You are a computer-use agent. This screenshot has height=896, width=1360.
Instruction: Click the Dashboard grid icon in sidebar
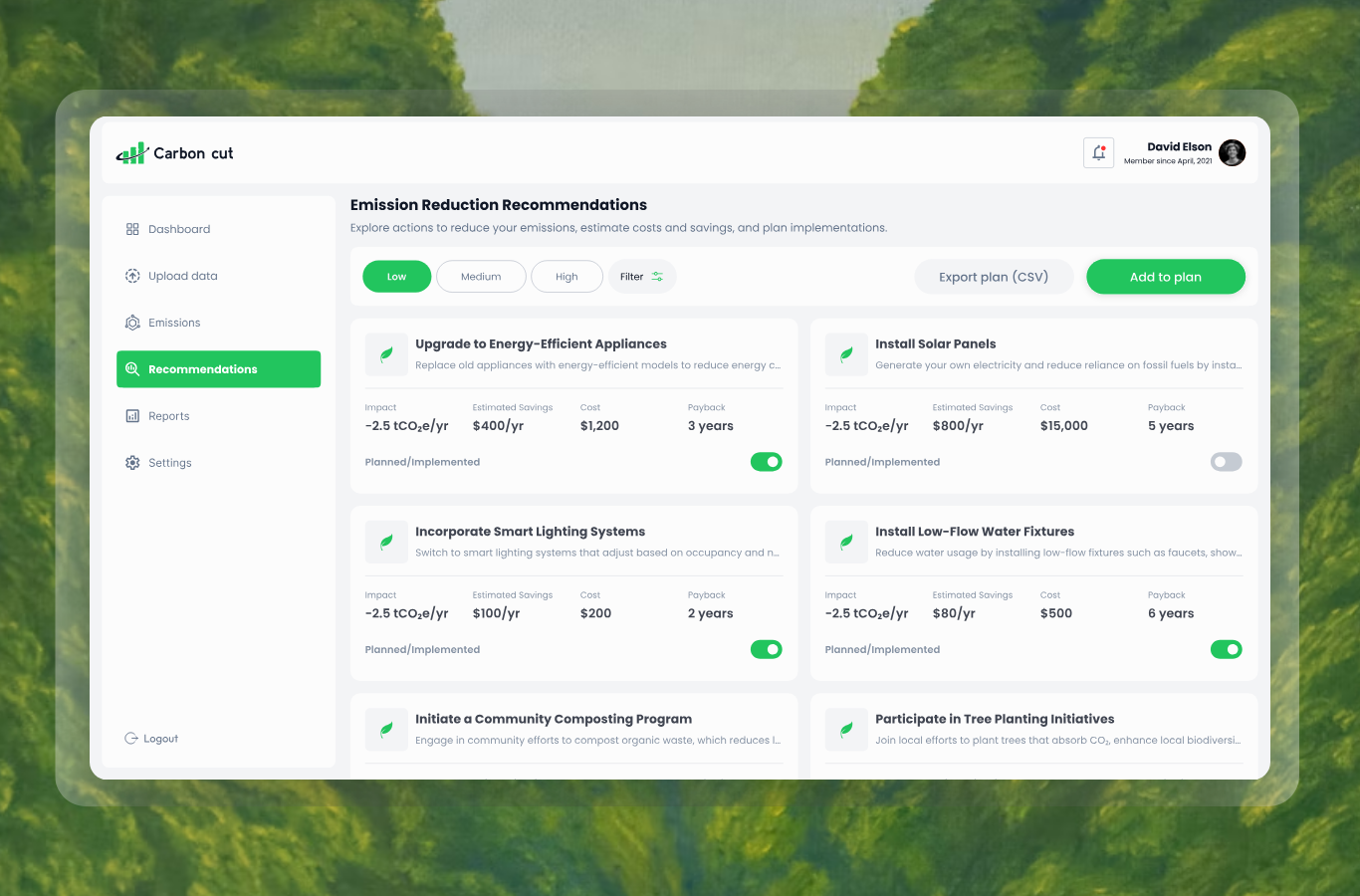tap(132, 229)
